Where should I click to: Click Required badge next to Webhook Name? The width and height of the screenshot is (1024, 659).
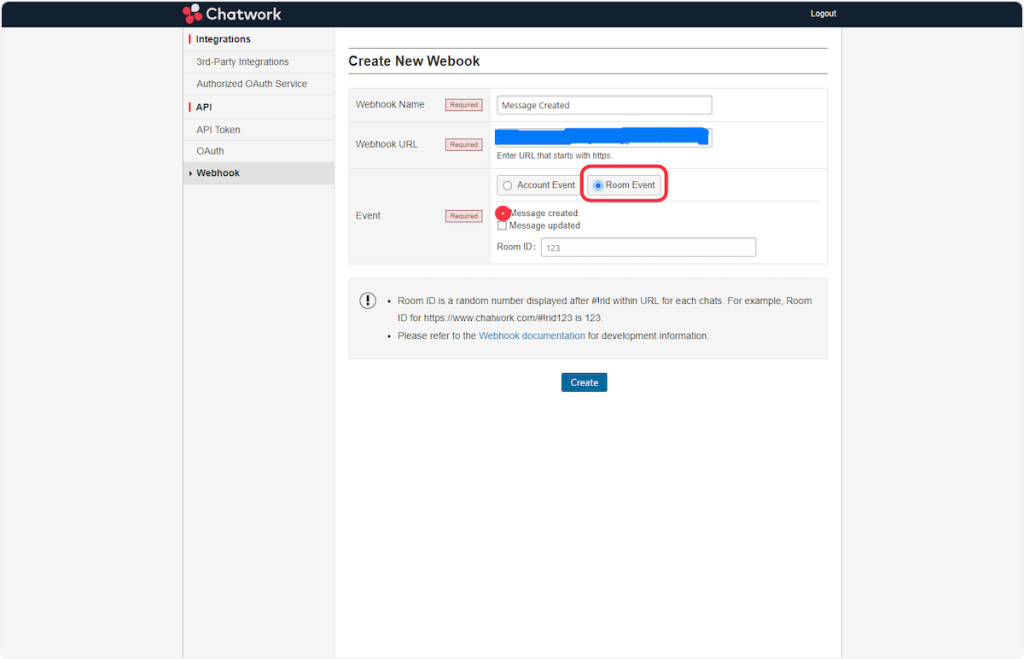pos(464,105)
